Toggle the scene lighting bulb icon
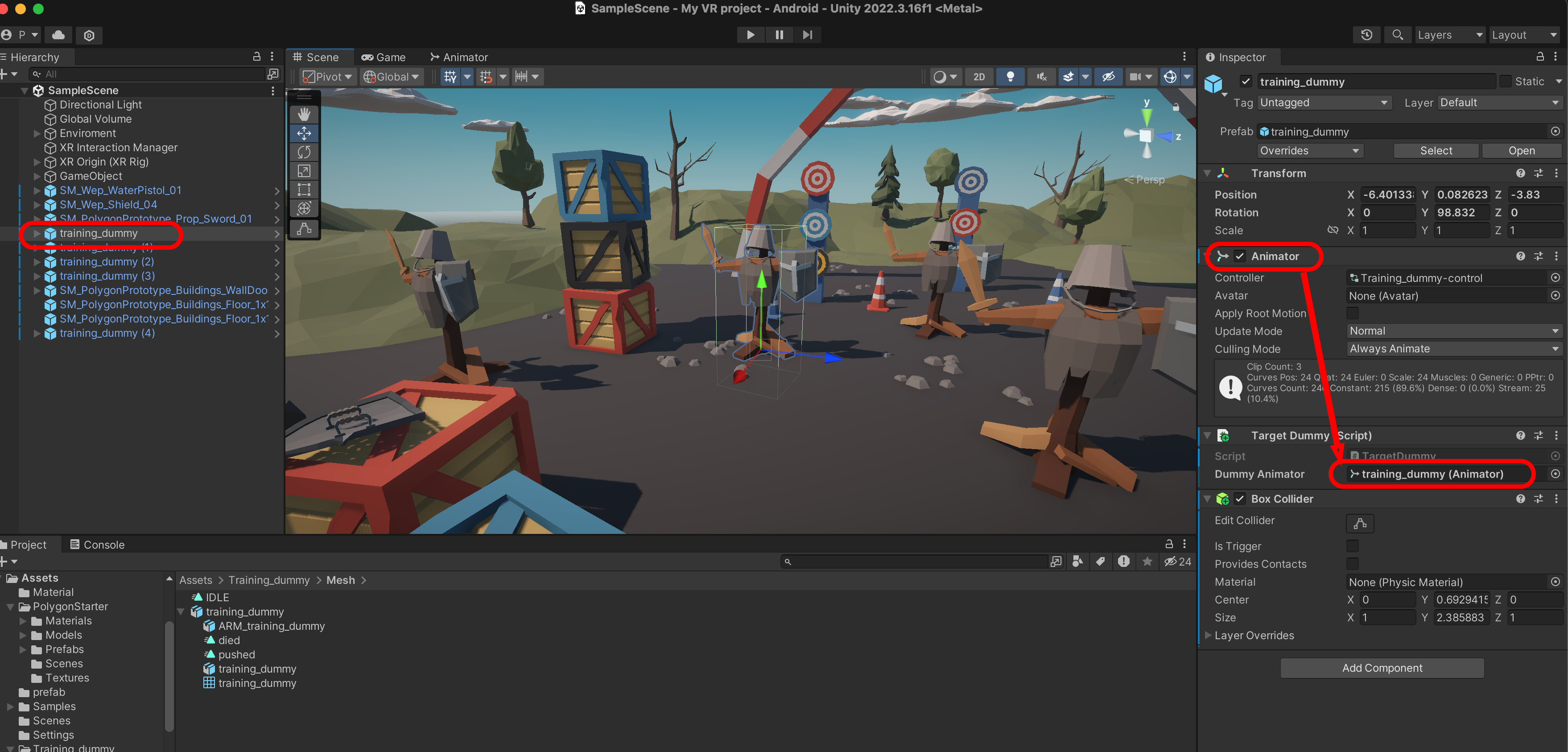Screen dimensions: 1568x752 click(1010, 77)
